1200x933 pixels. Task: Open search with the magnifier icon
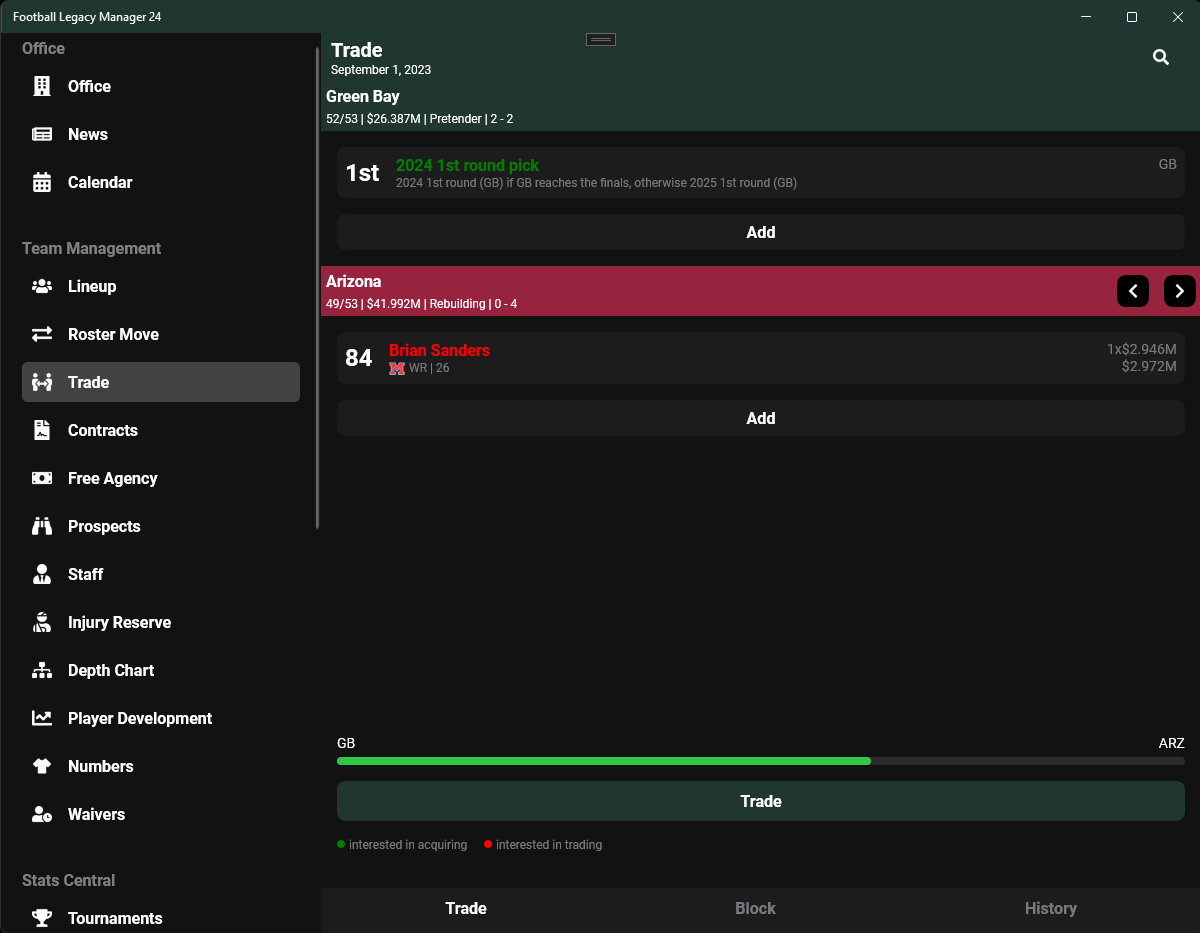click(1161, 57)
